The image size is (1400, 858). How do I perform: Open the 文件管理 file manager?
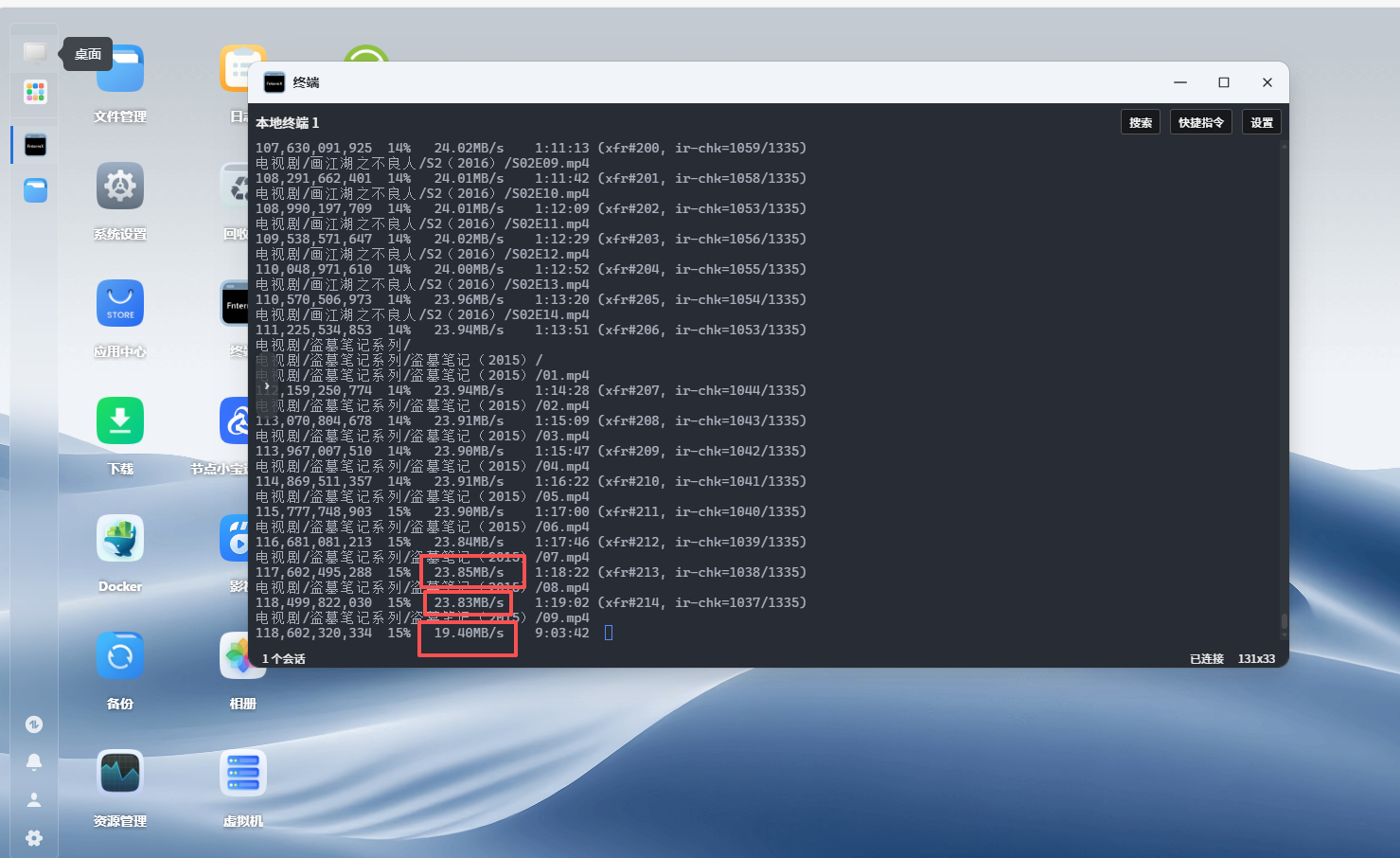pyautogui.click(x=119, y=67)
